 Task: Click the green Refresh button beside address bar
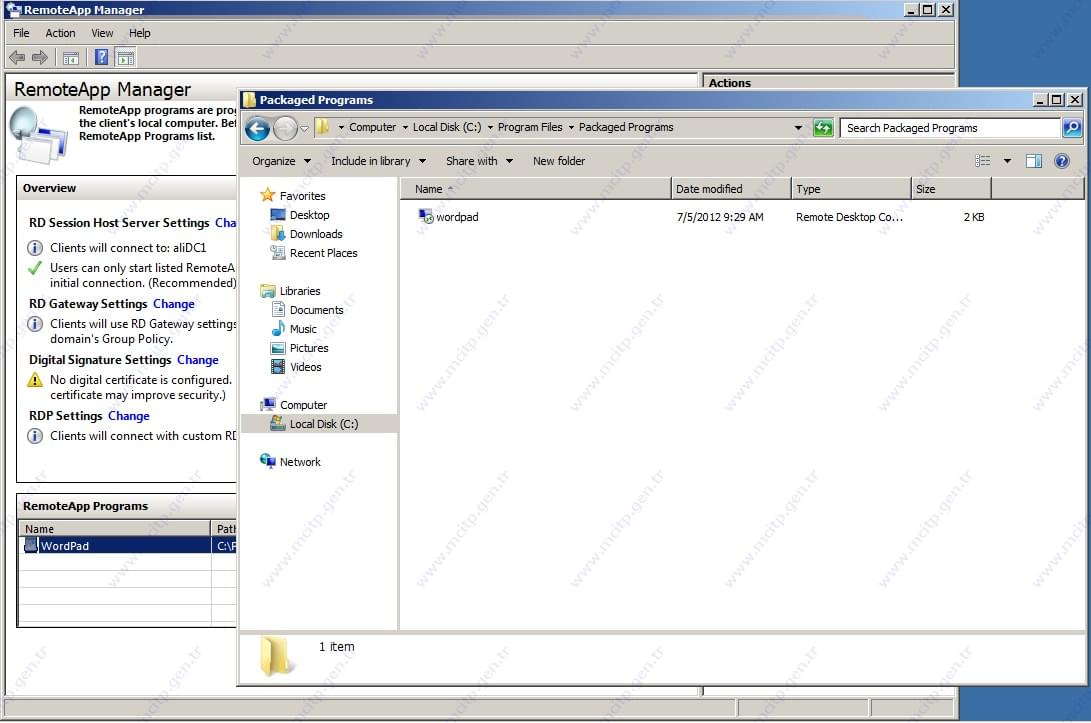pos(823,128)
